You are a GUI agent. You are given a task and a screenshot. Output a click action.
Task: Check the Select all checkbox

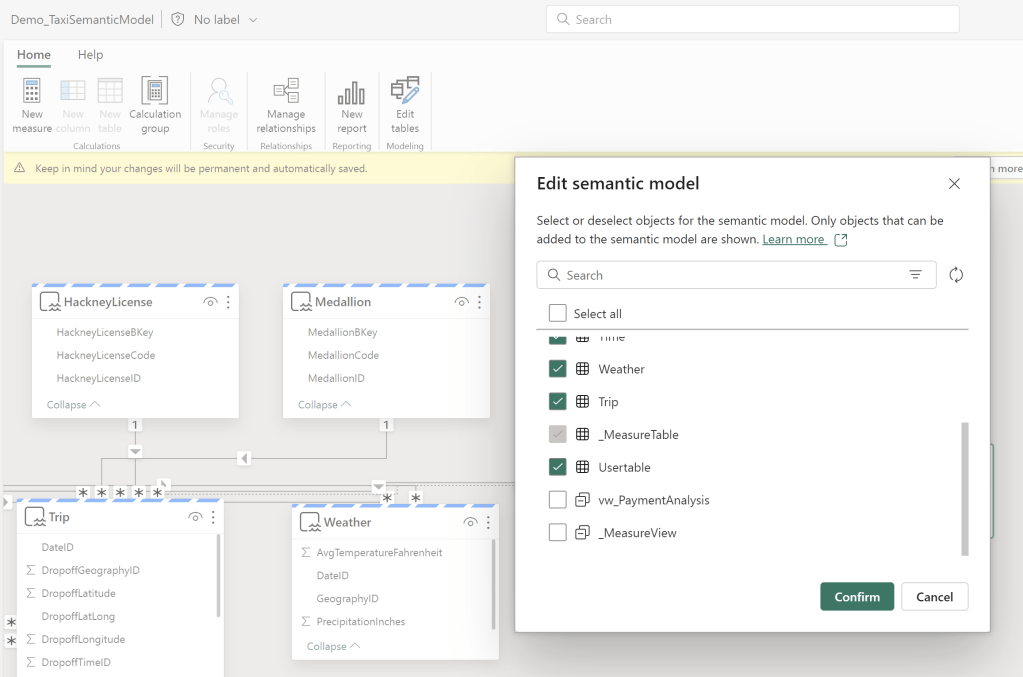(558, 313)
